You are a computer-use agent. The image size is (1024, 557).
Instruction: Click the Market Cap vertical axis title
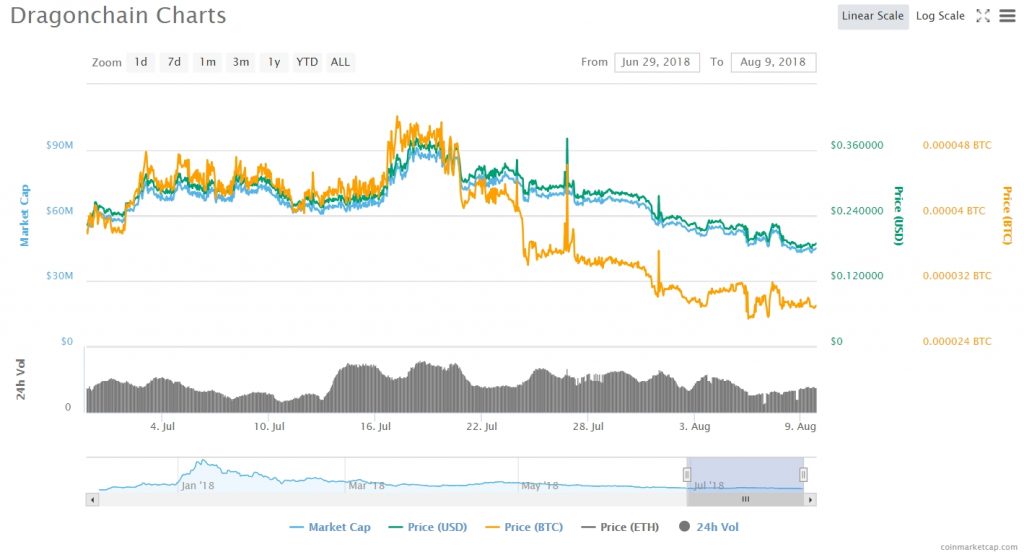(25, 215)
